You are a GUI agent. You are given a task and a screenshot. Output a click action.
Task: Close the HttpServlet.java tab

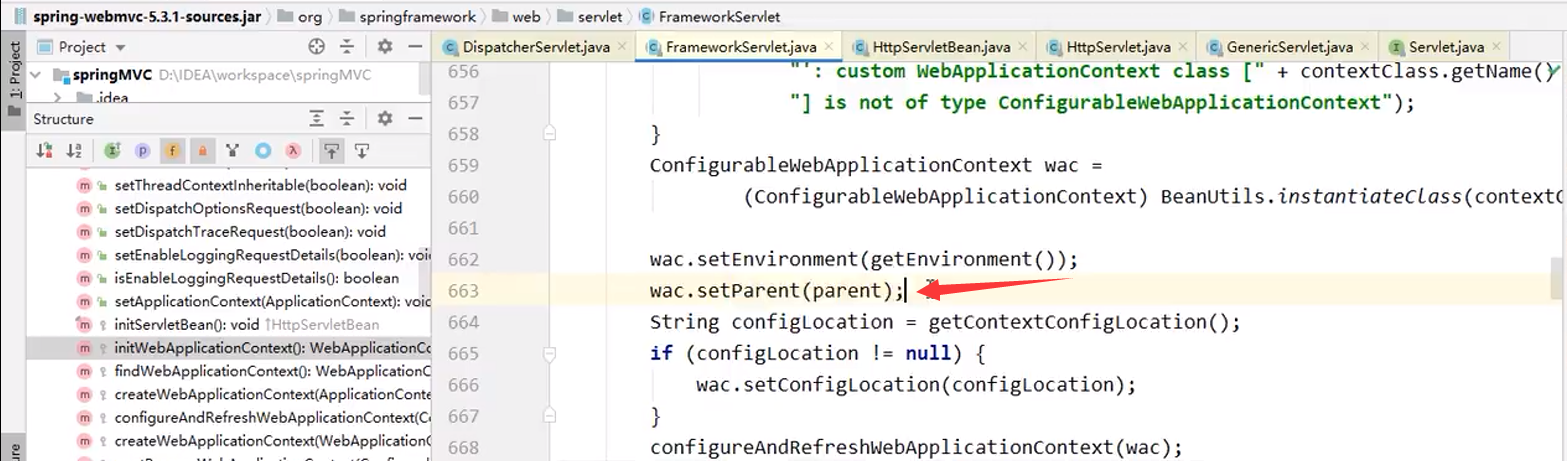pyautogui.click(x=1182, y=47)
